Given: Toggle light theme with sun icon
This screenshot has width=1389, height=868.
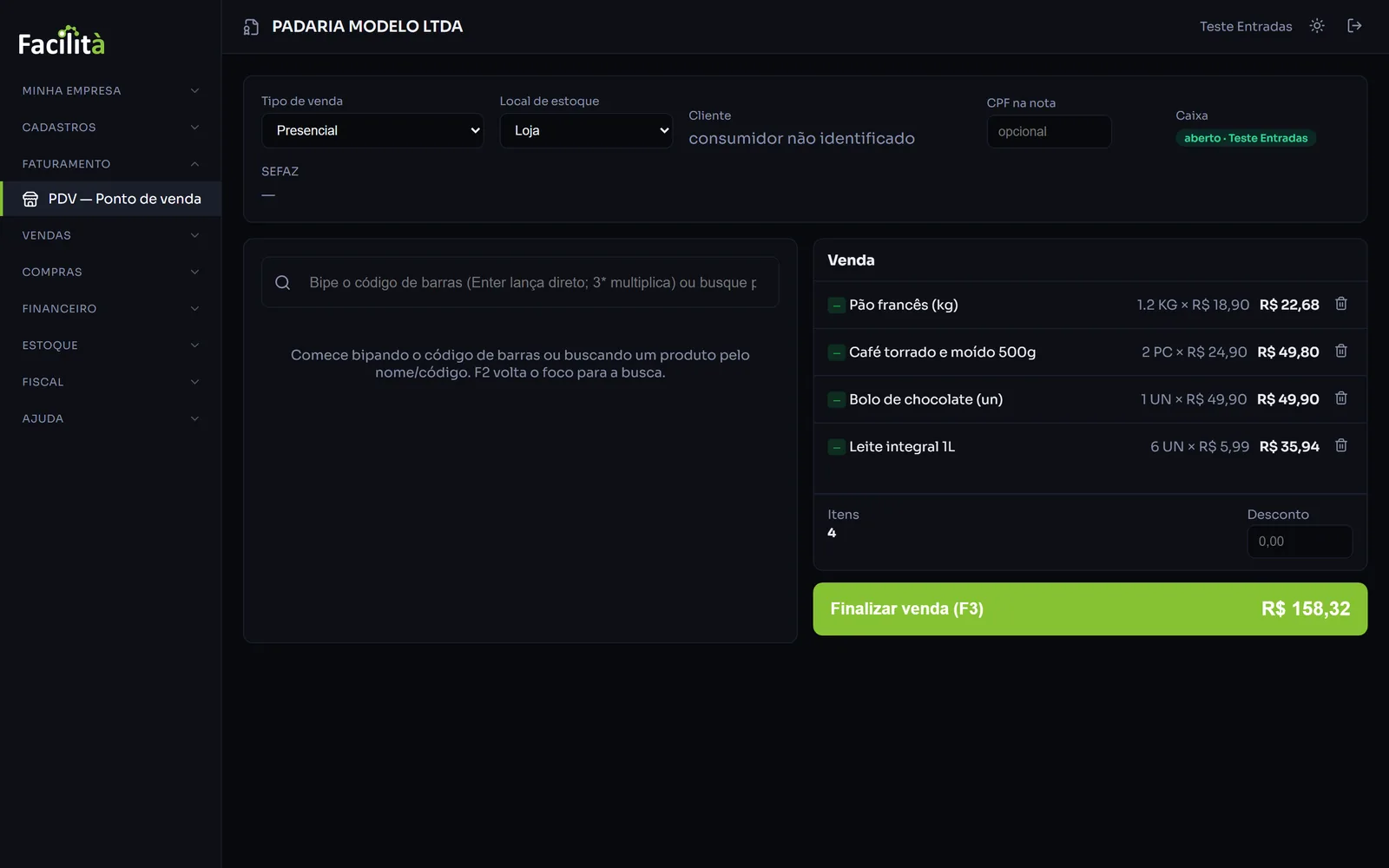Looking at the screenshot, I should (1317, 26).
